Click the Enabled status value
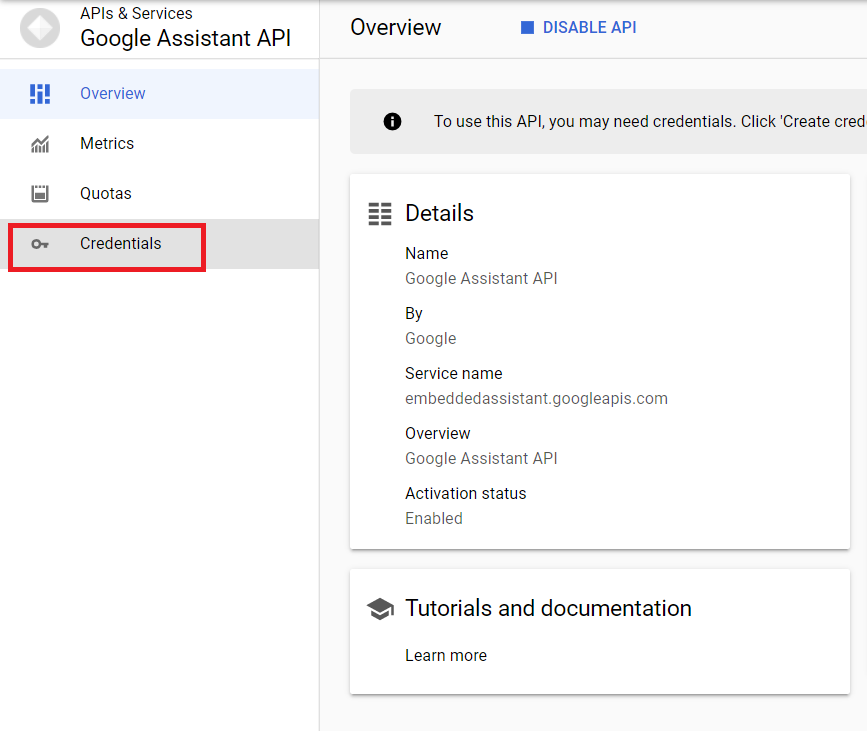Image resolution: width=867 pixels, height=731 pixels. pos(434,518)
